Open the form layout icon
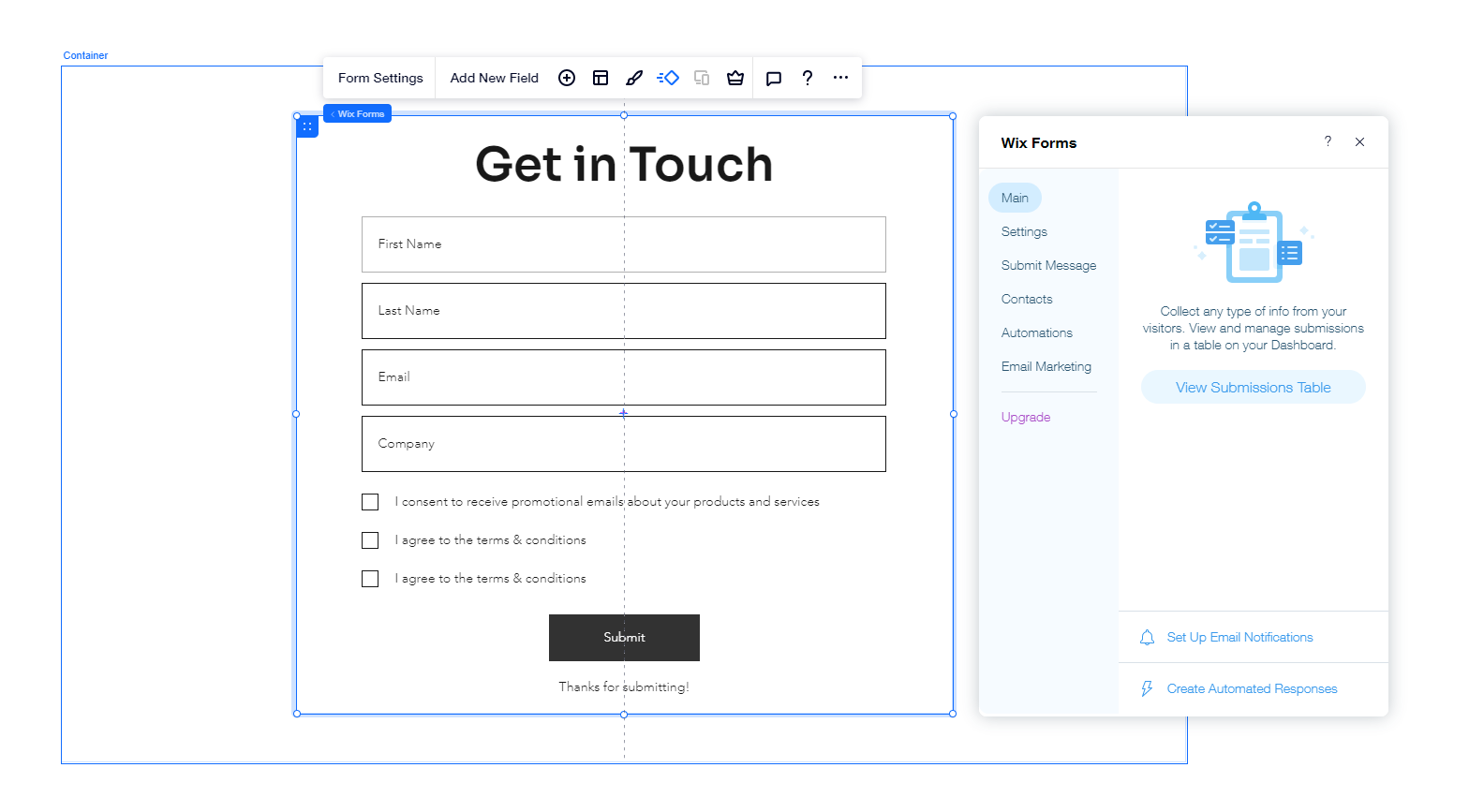The image size is (1469, 812). pos(601,78)
